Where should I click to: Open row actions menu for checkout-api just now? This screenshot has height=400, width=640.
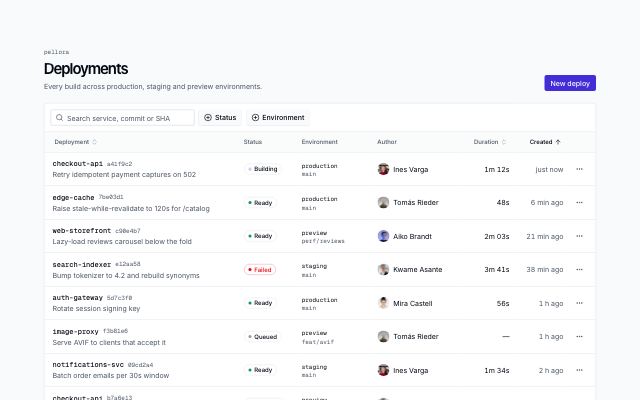(579, 169)
